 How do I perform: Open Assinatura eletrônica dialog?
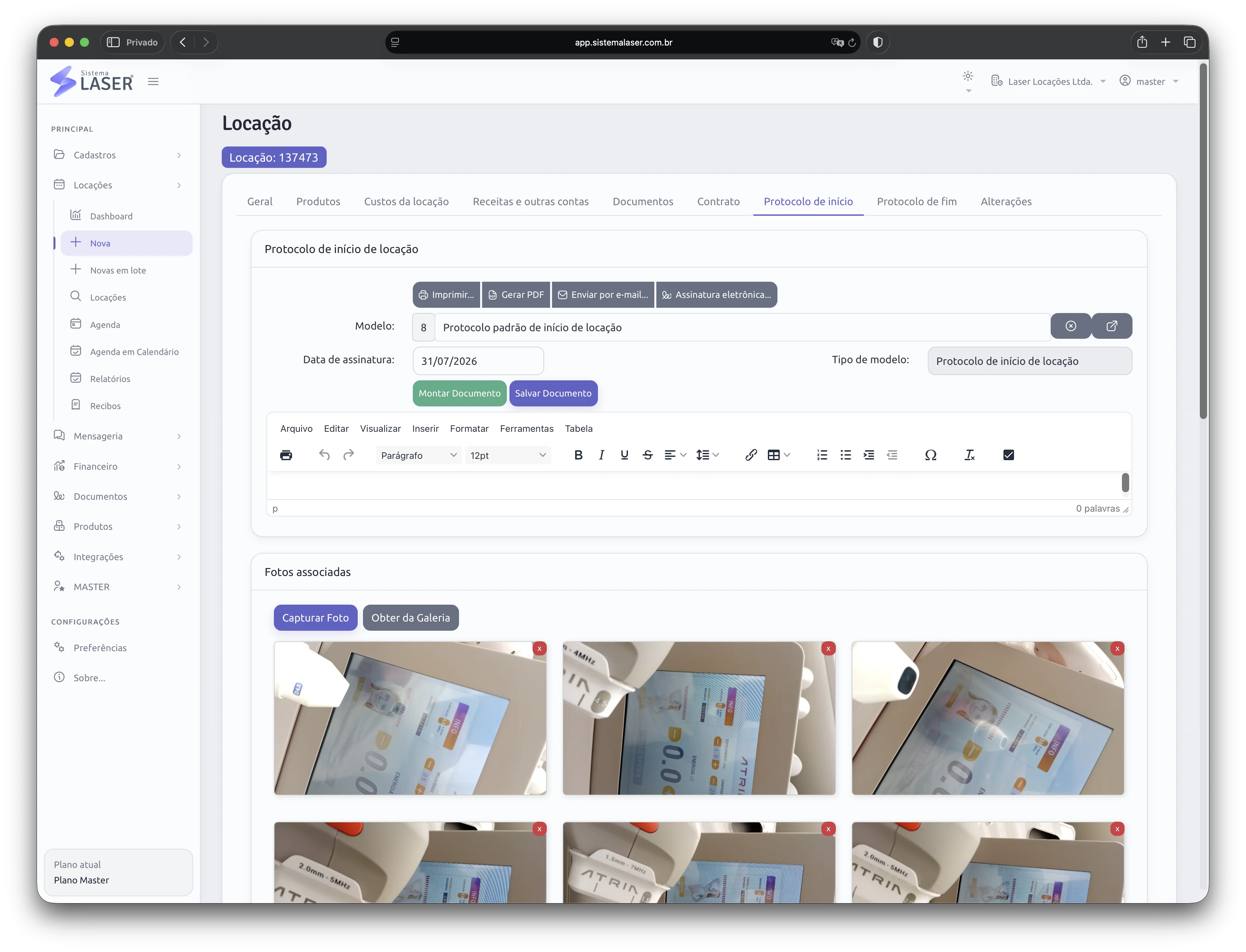pyautogui.click(x=716, y=295)
